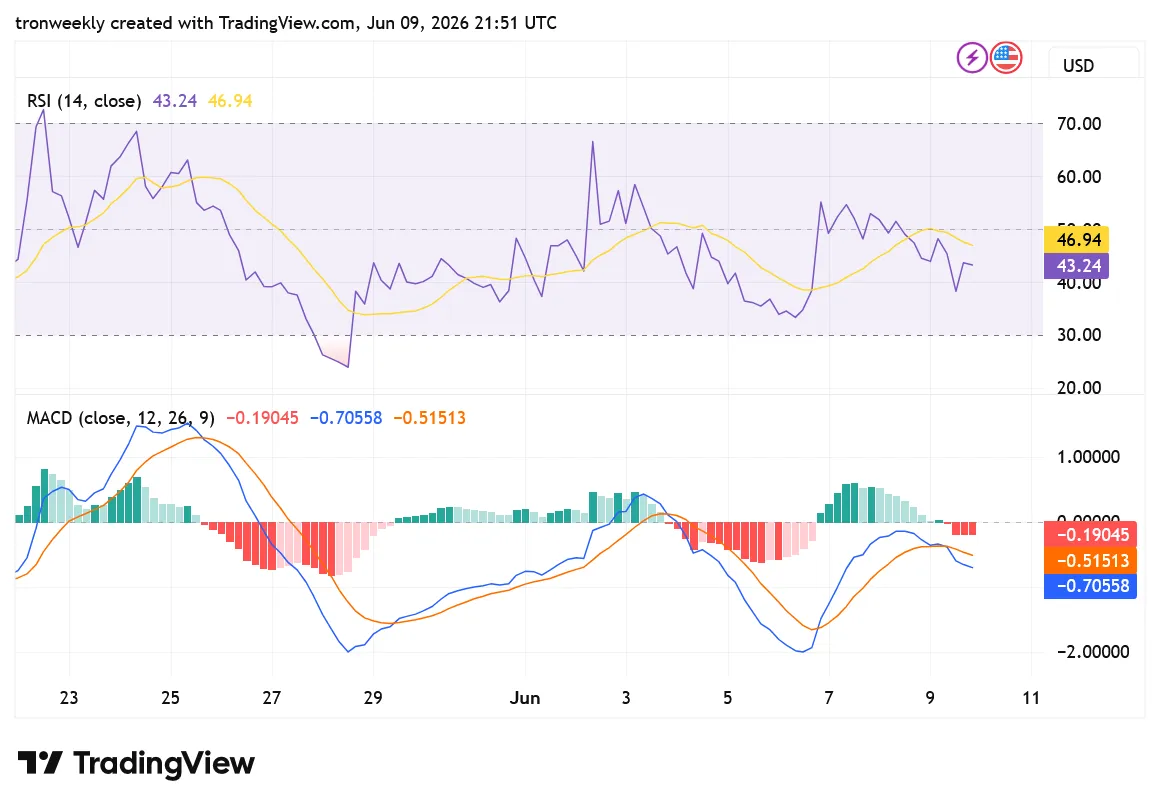Open the USD currency selector
1160x808 pixels.
click(x=1093, y=65)
